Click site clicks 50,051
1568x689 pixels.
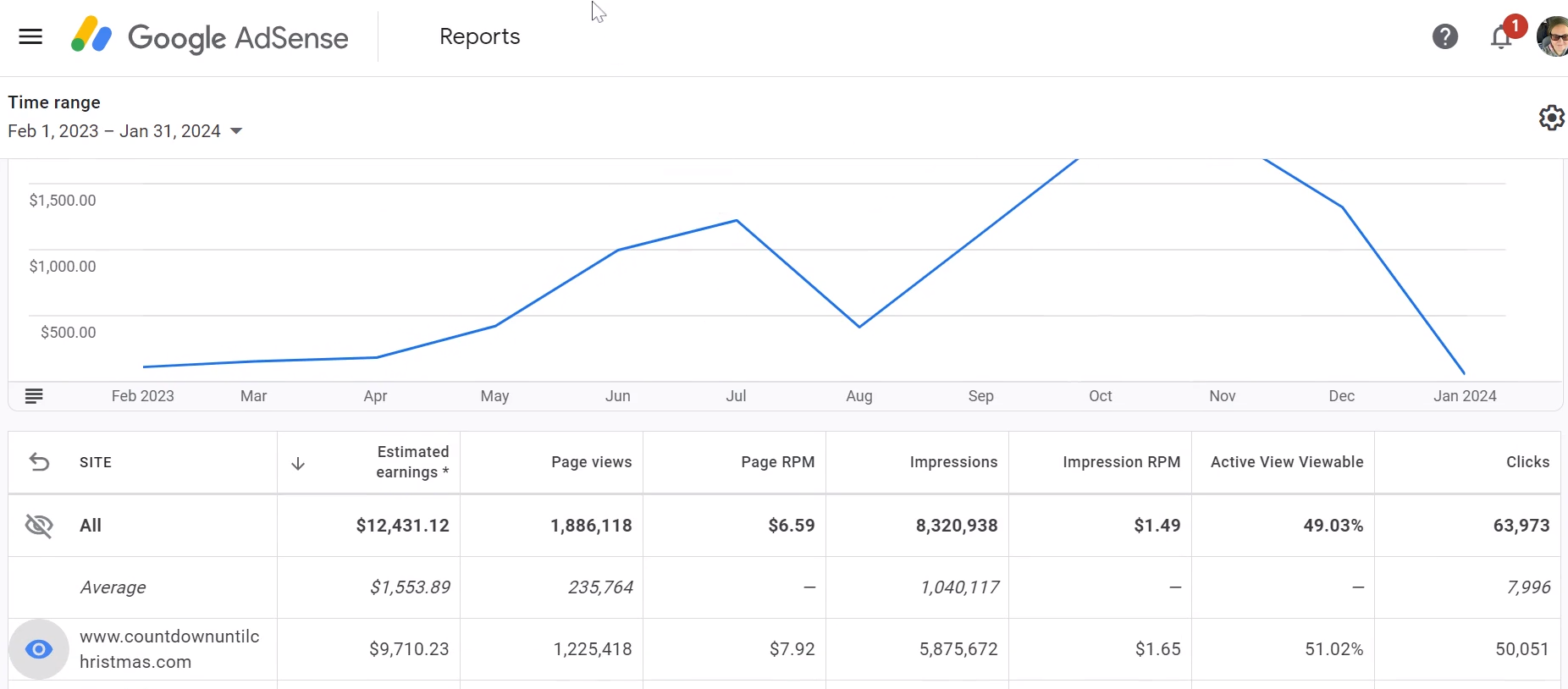tap(1521, 649)
